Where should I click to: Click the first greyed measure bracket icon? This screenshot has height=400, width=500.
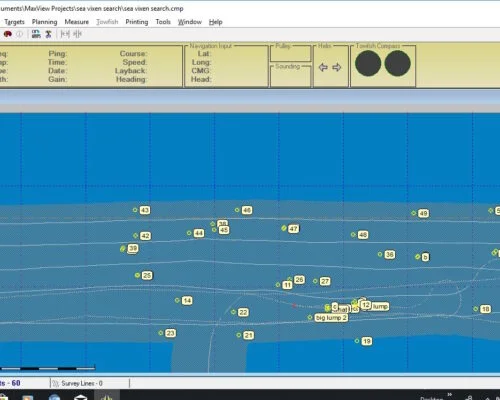[x=65, y=34]
